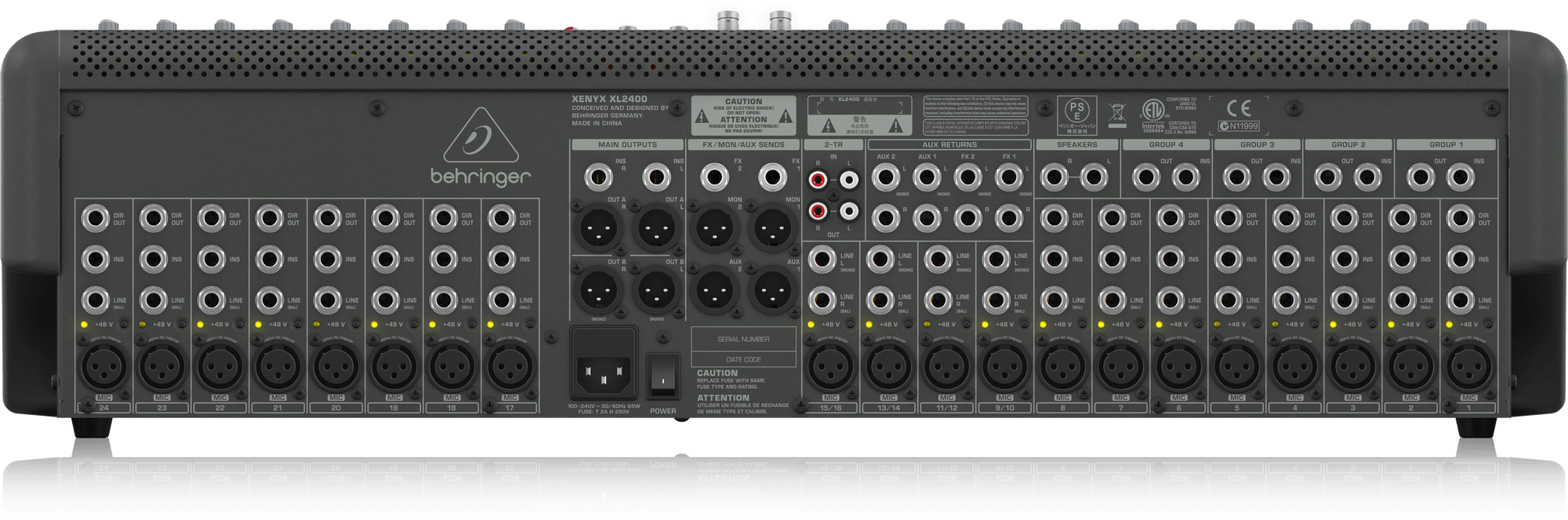Click the GROUP 1 OUT jack
The width and height of the screenshot is (1568, 520).
click(1420, 178)
